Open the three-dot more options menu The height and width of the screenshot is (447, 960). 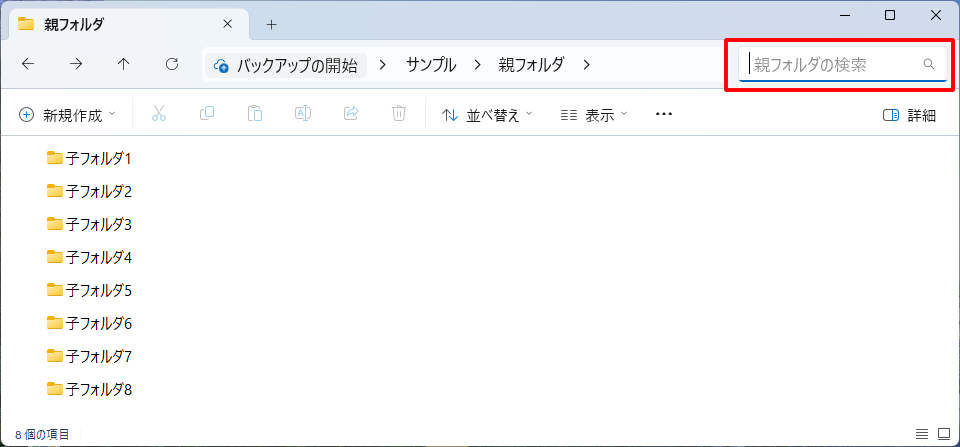click(664, 114)
